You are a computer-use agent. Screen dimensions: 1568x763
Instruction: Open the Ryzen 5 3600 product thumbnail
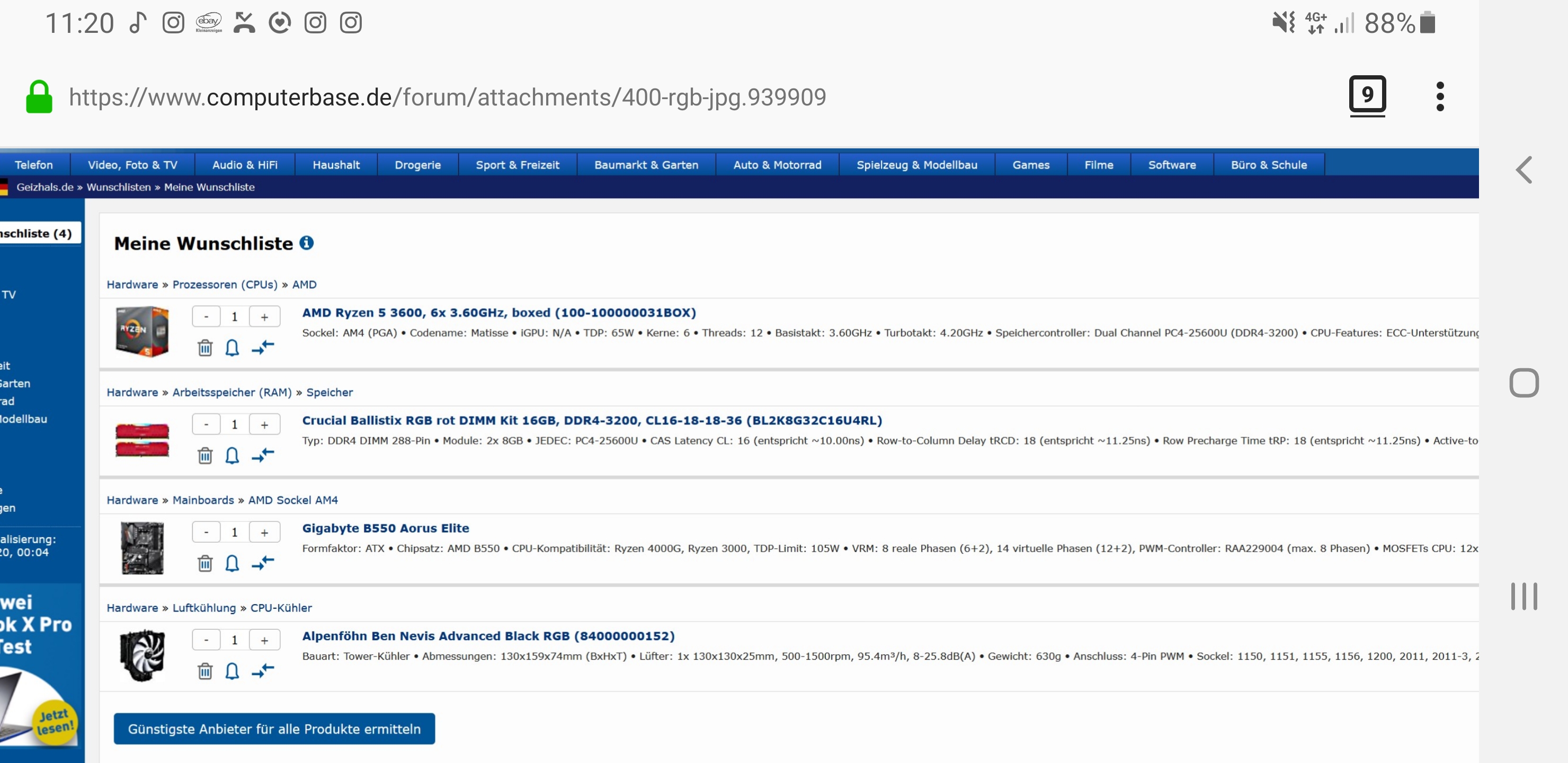click(142, 332)
